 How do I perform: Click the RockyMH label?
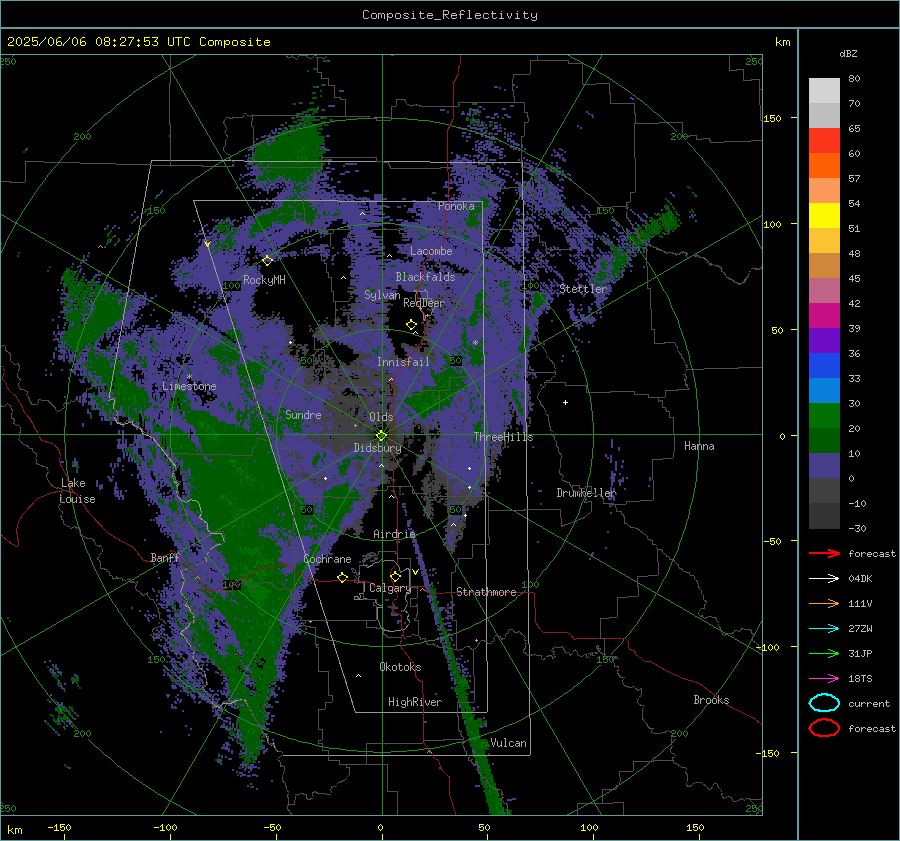[x=264, y=280]
